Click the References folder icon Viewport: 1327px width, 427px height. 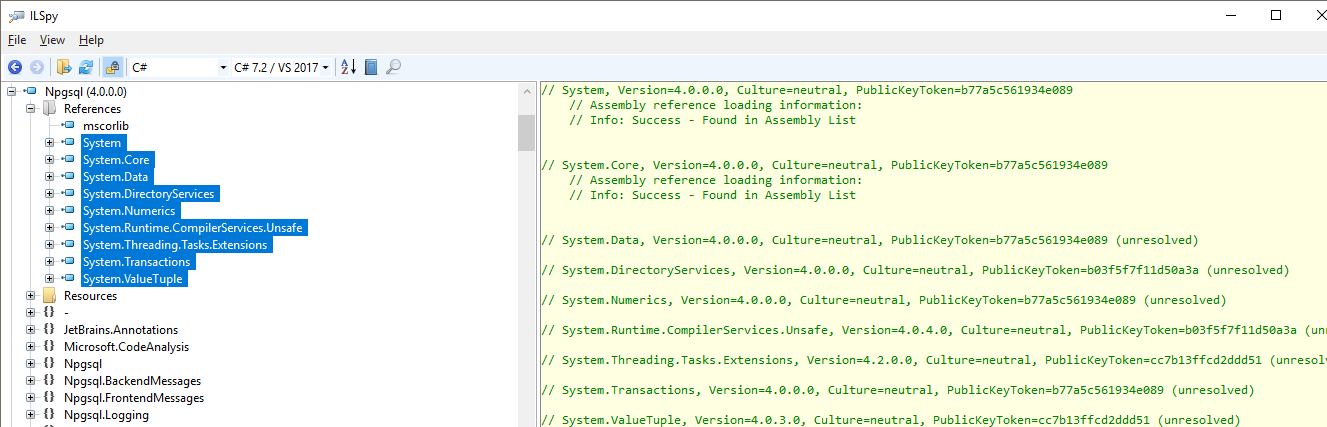49,109
